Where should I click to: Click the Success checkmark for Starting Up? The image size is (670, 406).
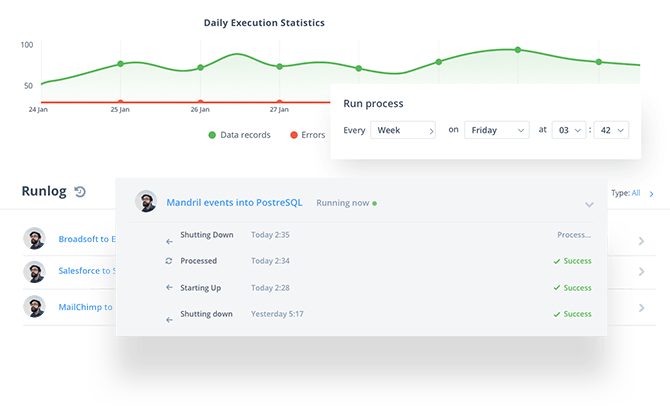556,288
